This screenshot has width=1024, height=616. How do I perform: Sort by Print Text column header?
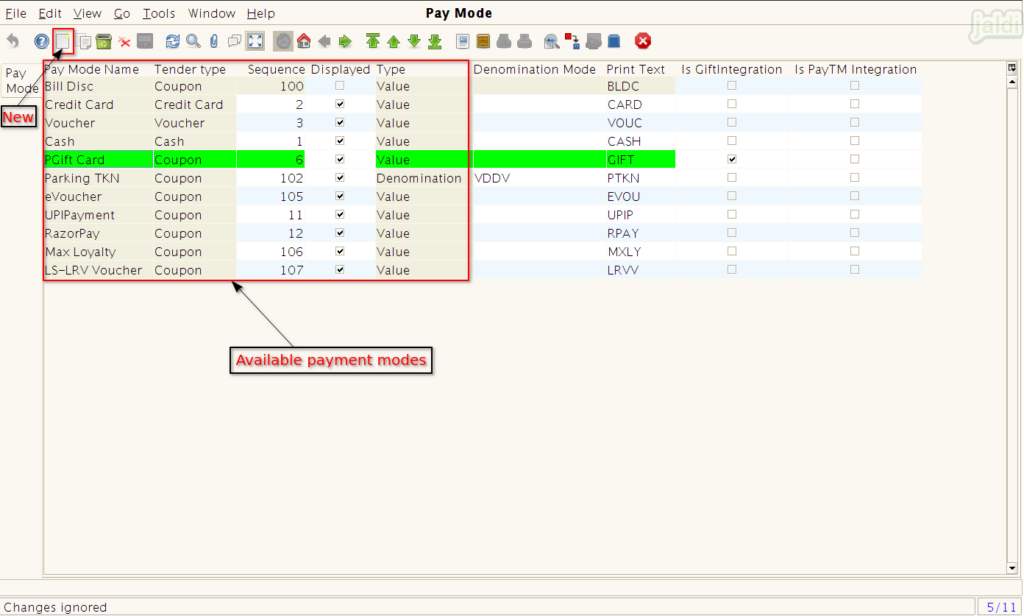[635, 69]
